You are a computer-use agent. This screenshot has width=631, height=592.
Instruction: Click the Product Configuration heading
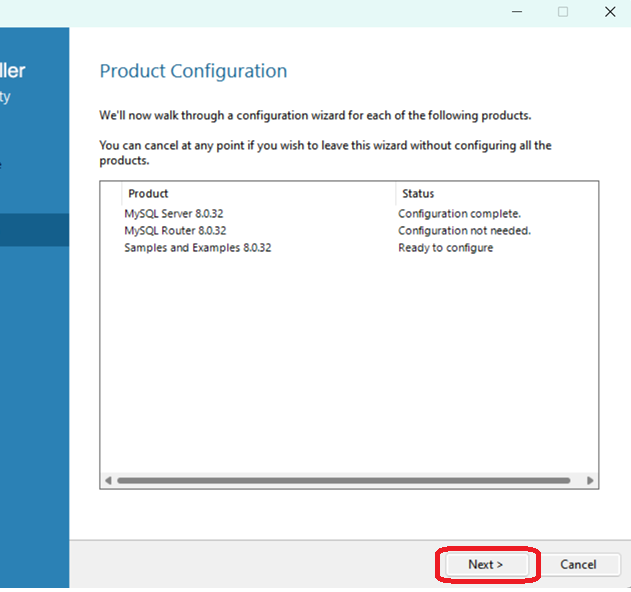tap(193, 71)
